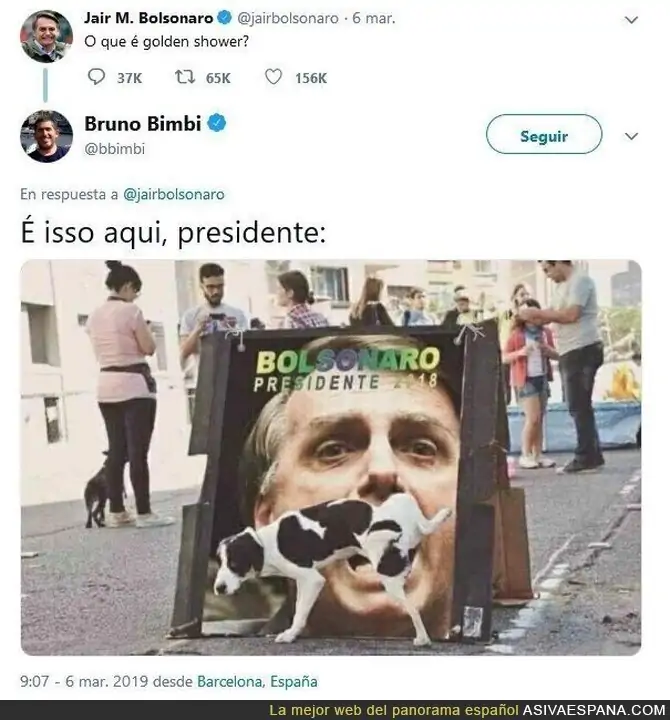Click the Jair M. Bolsonaro display name

pyautogui.click(x=148, y=18)
